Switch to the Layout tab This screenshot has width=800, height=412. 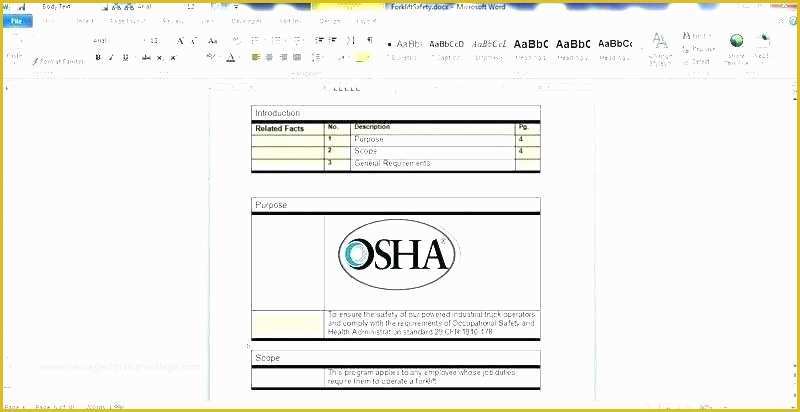[x=366, y=21]
